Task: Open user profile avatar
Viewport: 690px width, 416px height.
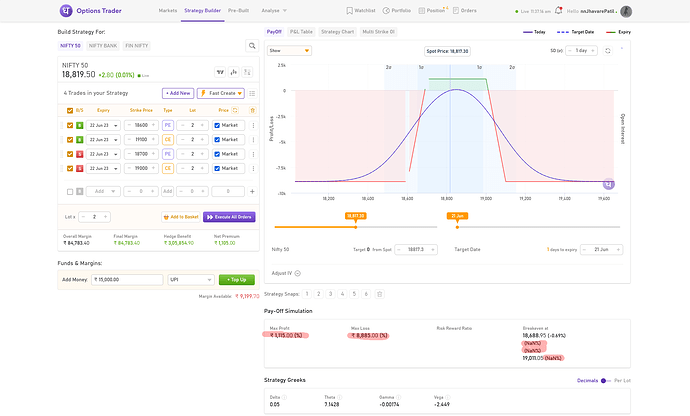Action: point(626,12)
